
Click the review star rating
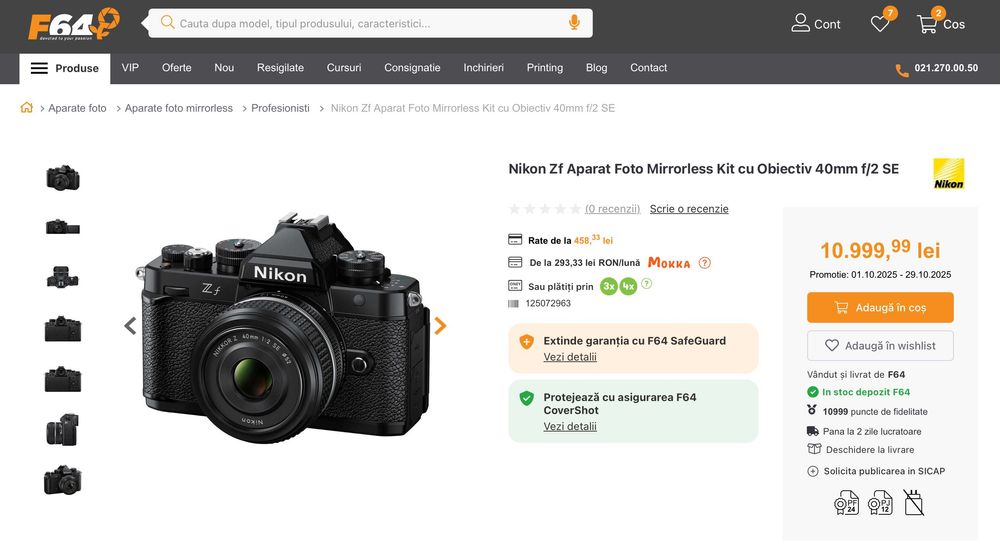(545, 209)
